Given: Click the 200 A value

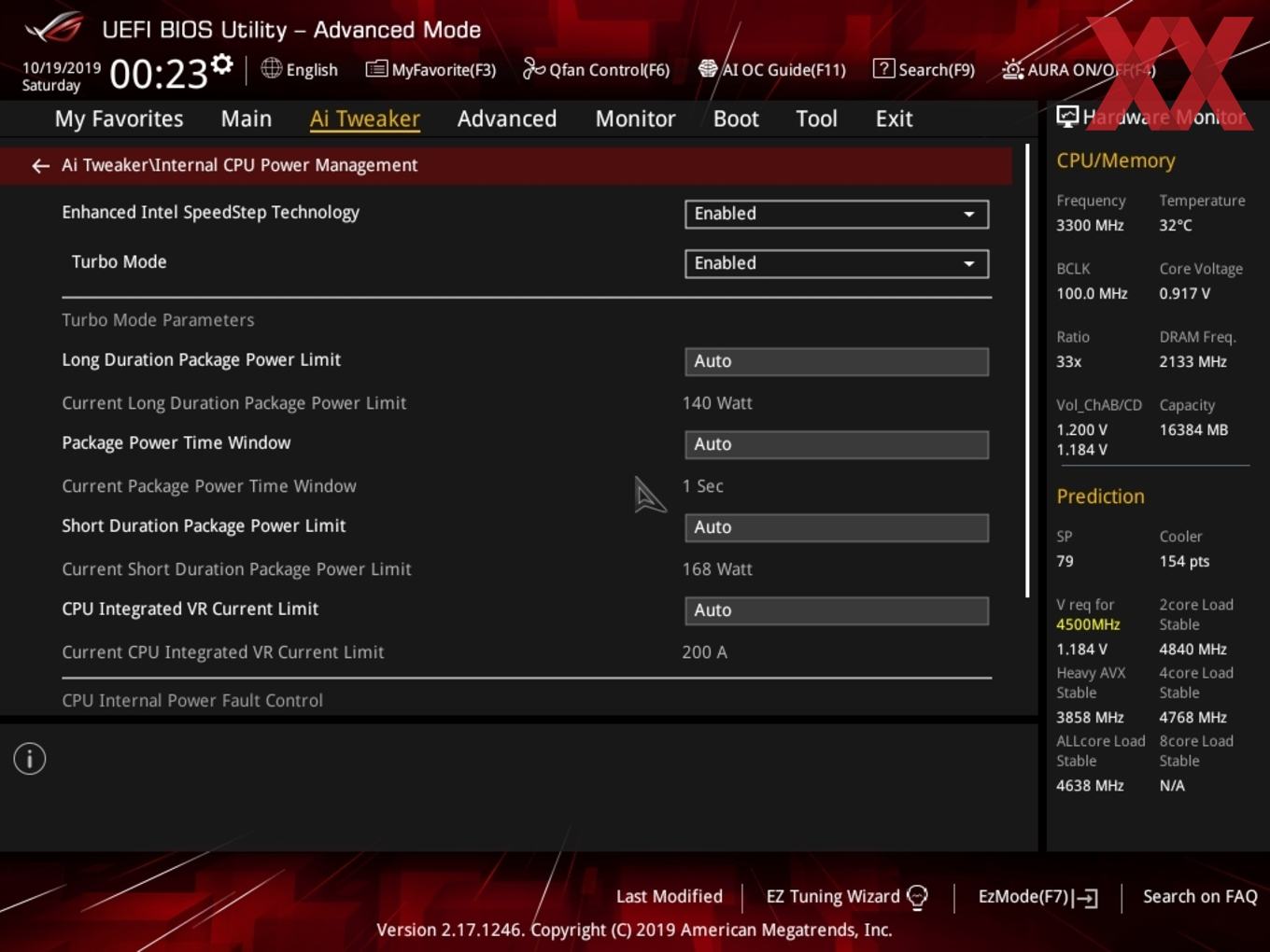Looking at the screenshot, I should pos(704,652).
